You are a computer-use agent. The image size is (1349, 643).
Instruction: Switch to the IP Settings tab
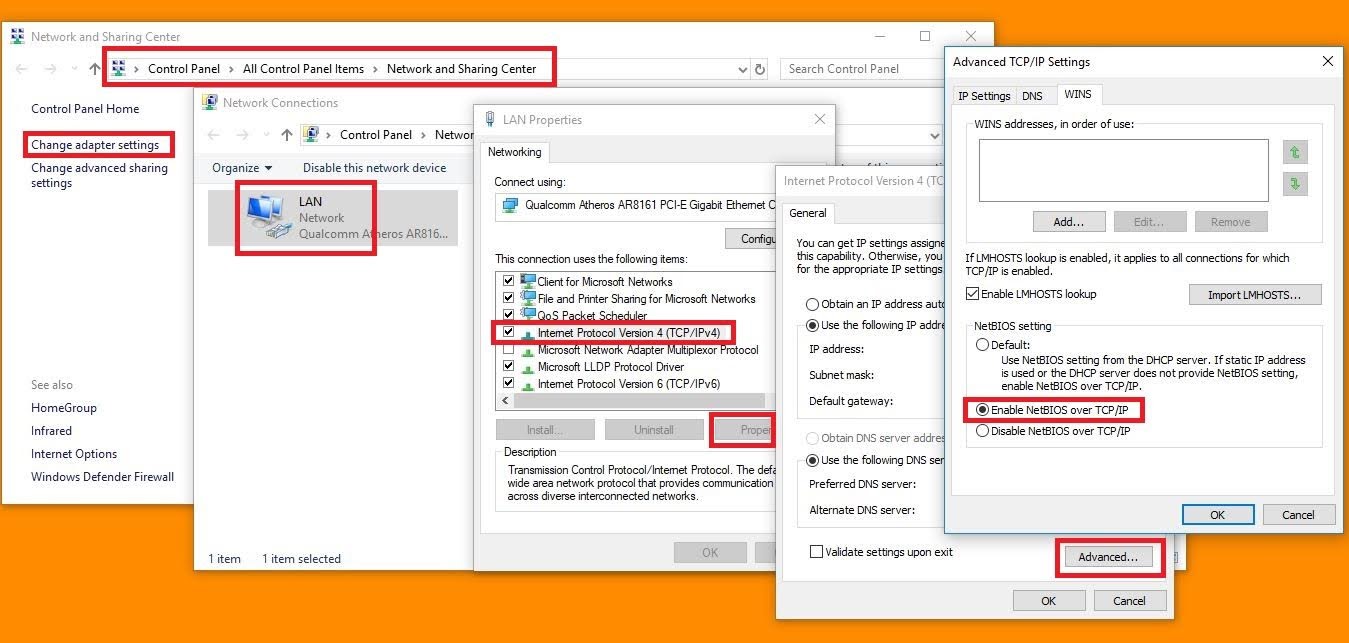984,96
